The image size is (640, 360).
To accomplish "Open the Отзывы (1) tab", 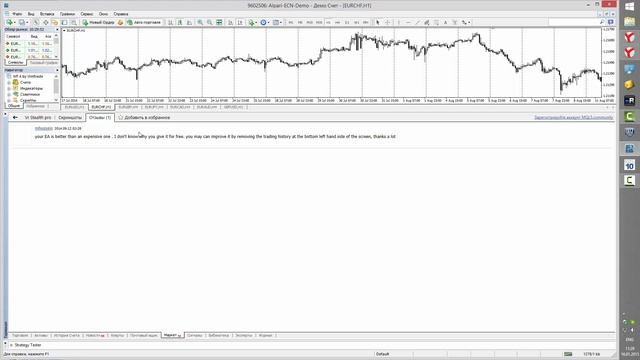I will [100, 118].
